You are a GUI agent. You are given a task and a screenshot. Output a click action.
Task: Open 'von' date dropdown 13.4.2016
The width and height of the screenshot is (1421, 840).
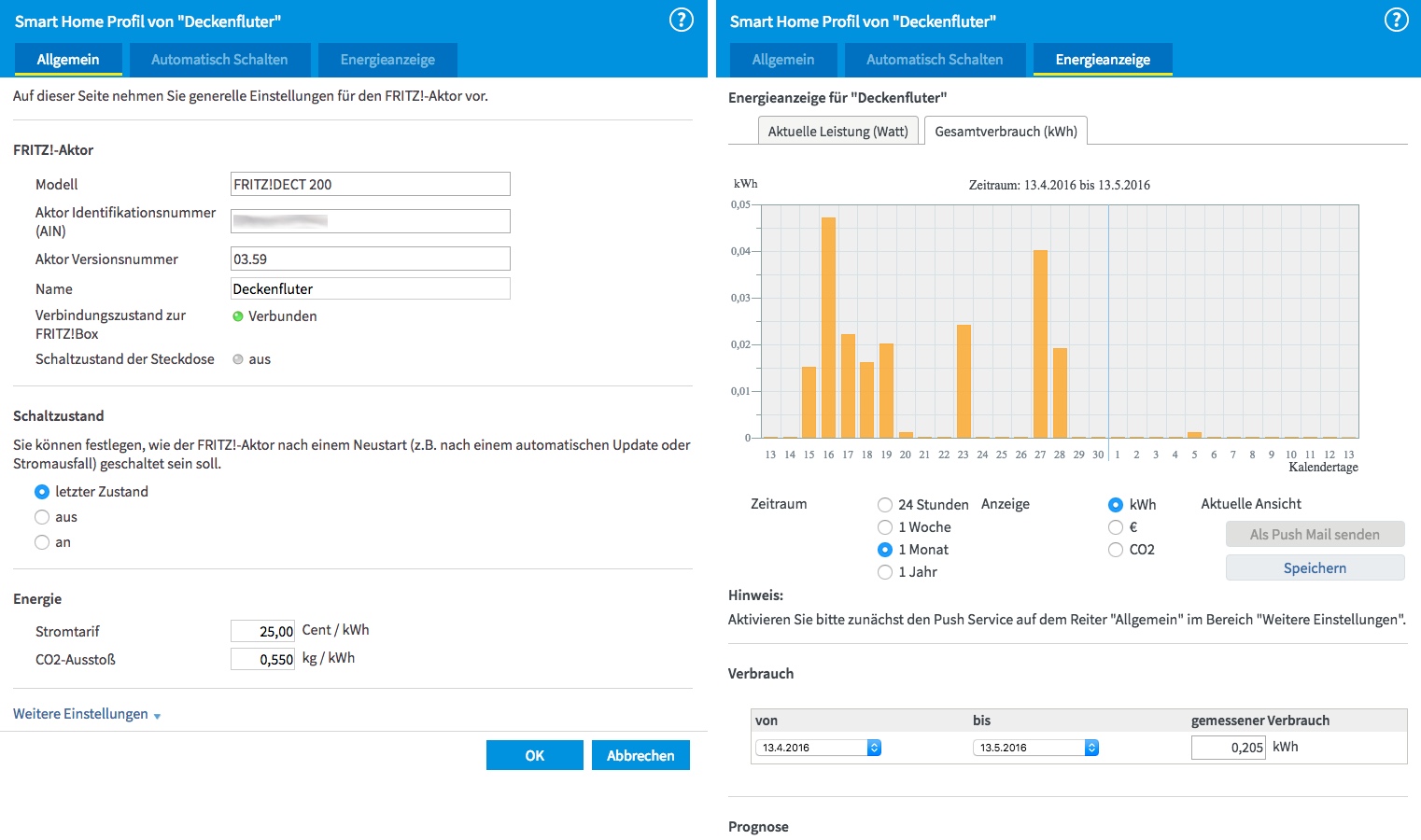(818, 748)
